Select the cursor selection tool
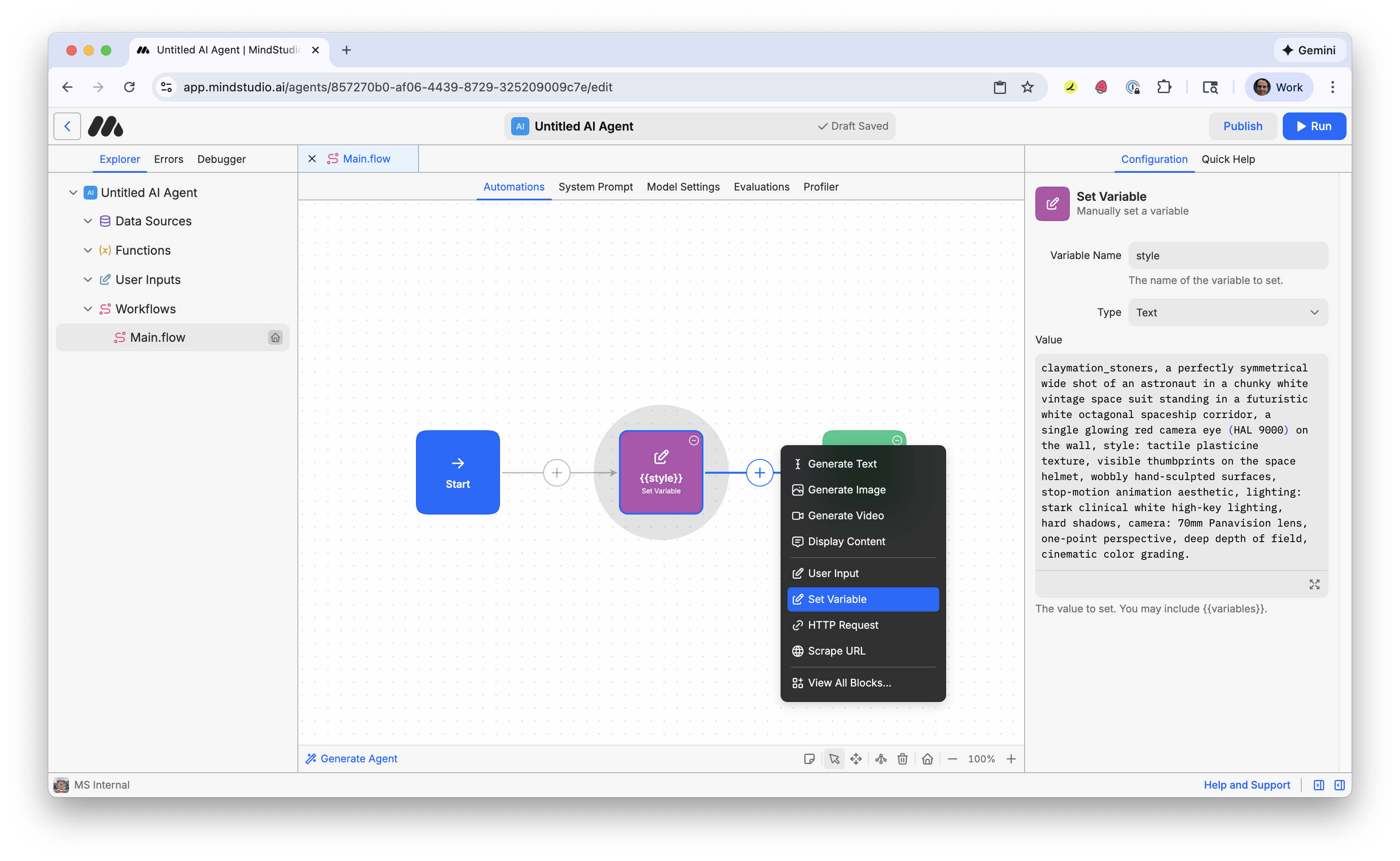Viewport: 1400px width, 861px height. (x=834, y=758)
